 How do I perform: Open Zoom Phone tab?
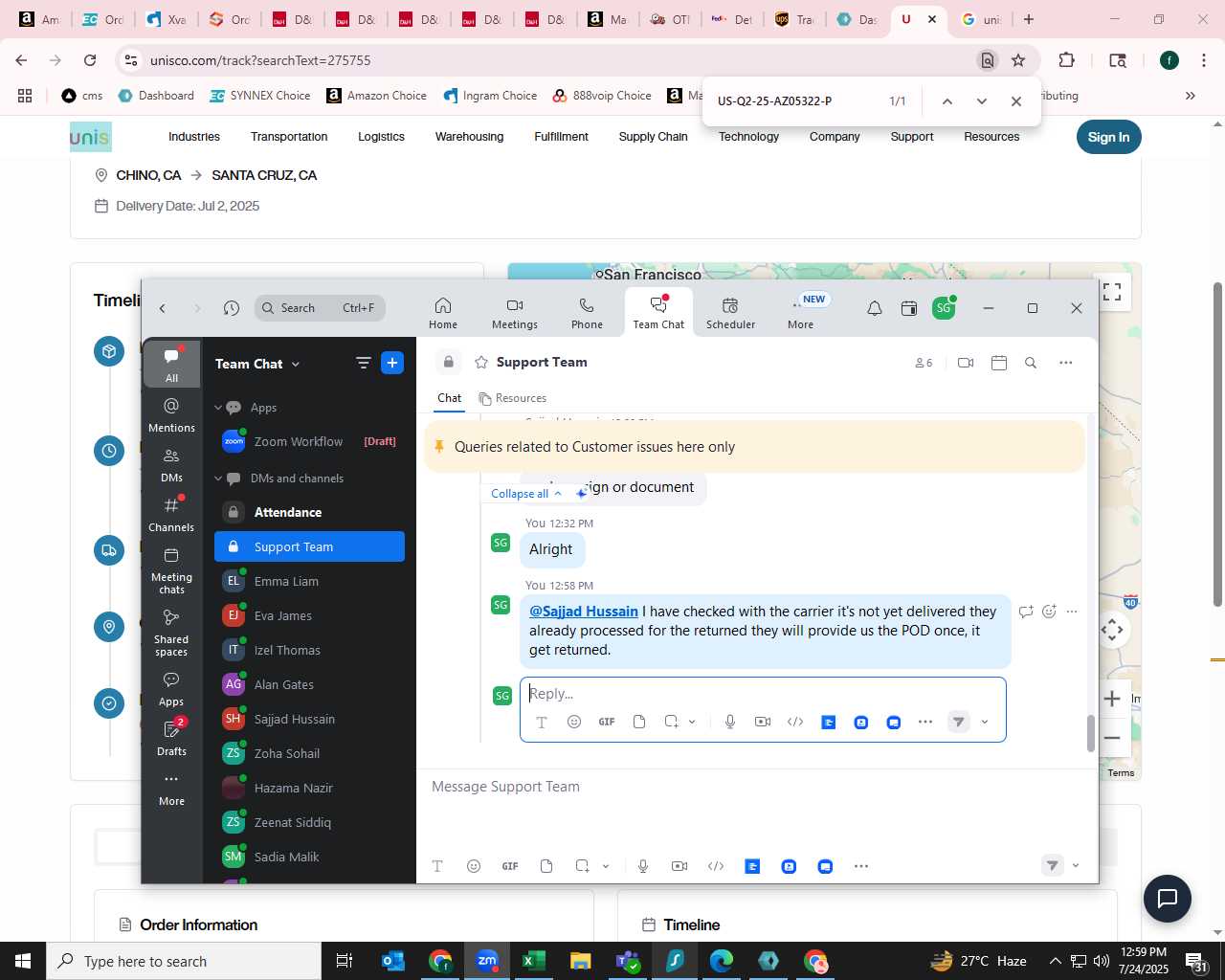[x=587, y=313]
